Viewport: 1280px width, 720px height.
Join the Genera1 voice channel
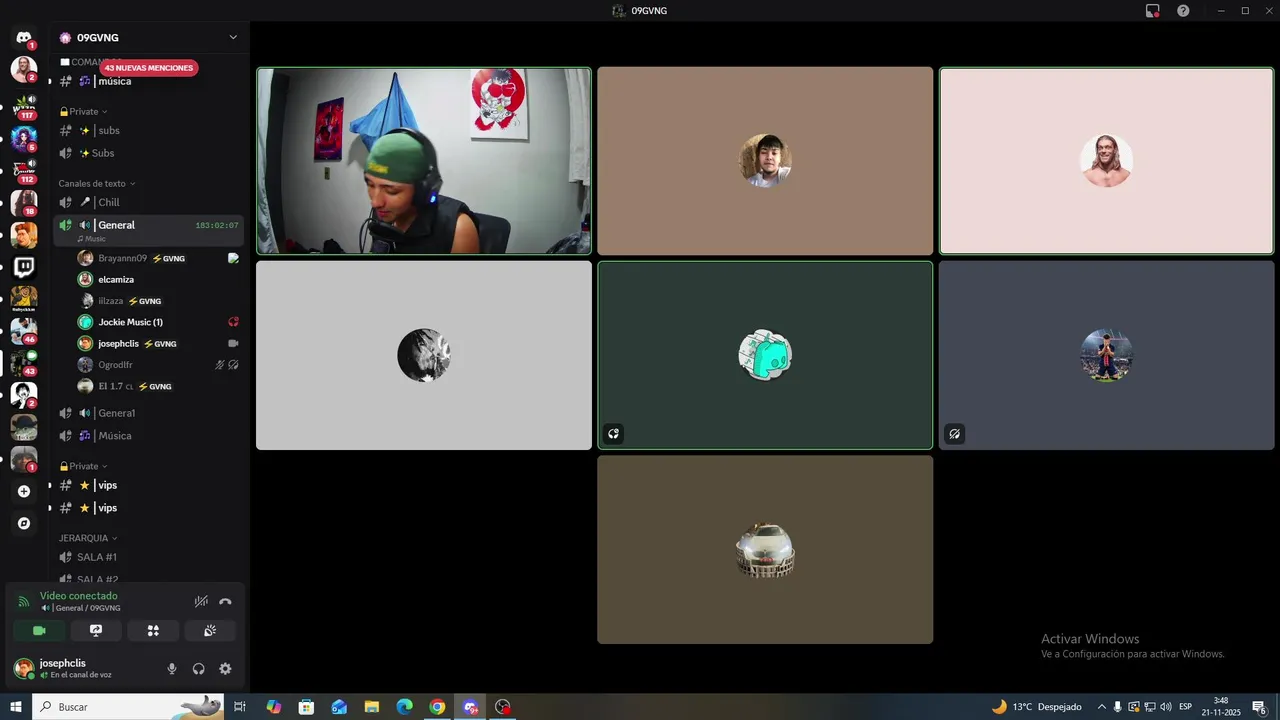click(x=148, y=413)
